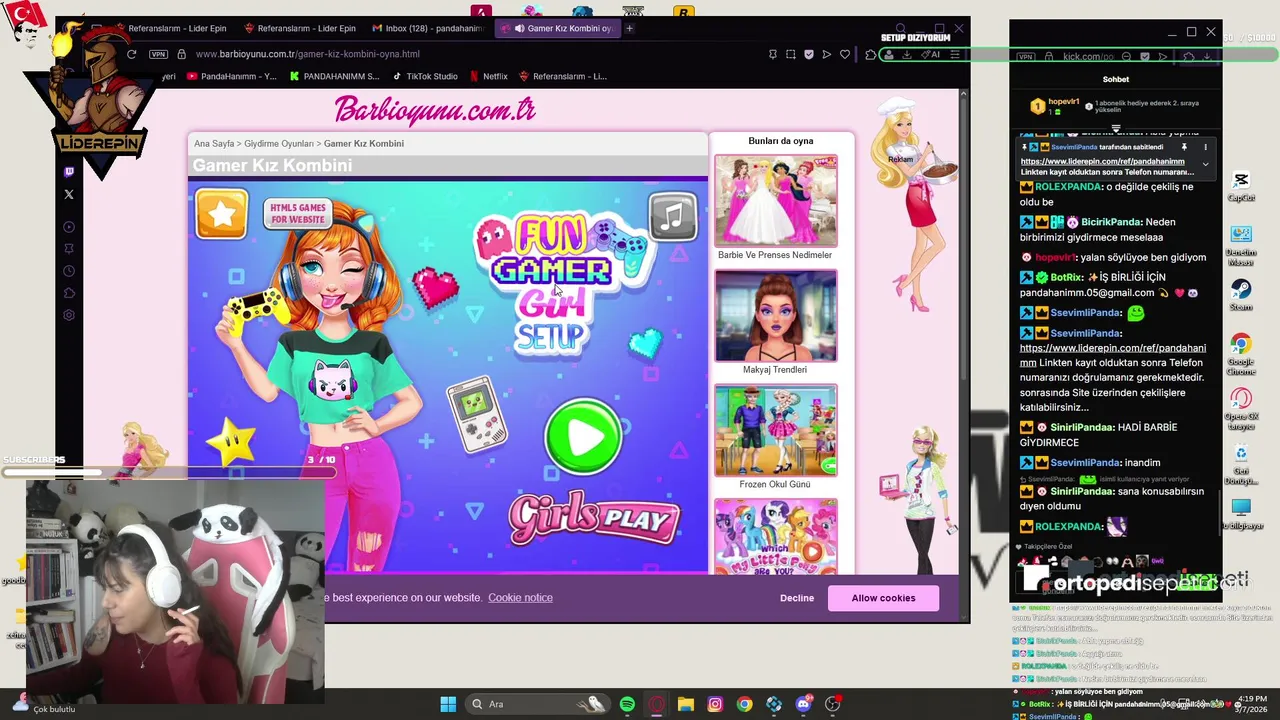Open Instagram from the taskbar
This screenshot has width=1280, height=720.
coord(715,704)
